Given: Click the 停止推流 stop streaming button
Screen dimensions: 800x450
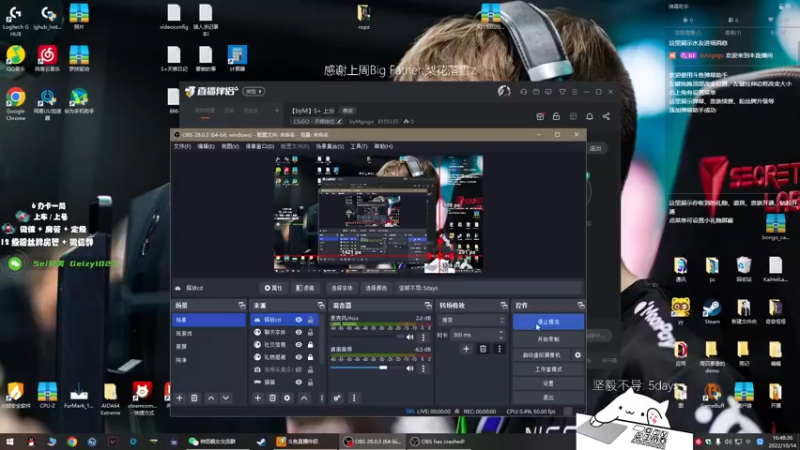Looking at the screenshot, I should [x=548, y=322].
